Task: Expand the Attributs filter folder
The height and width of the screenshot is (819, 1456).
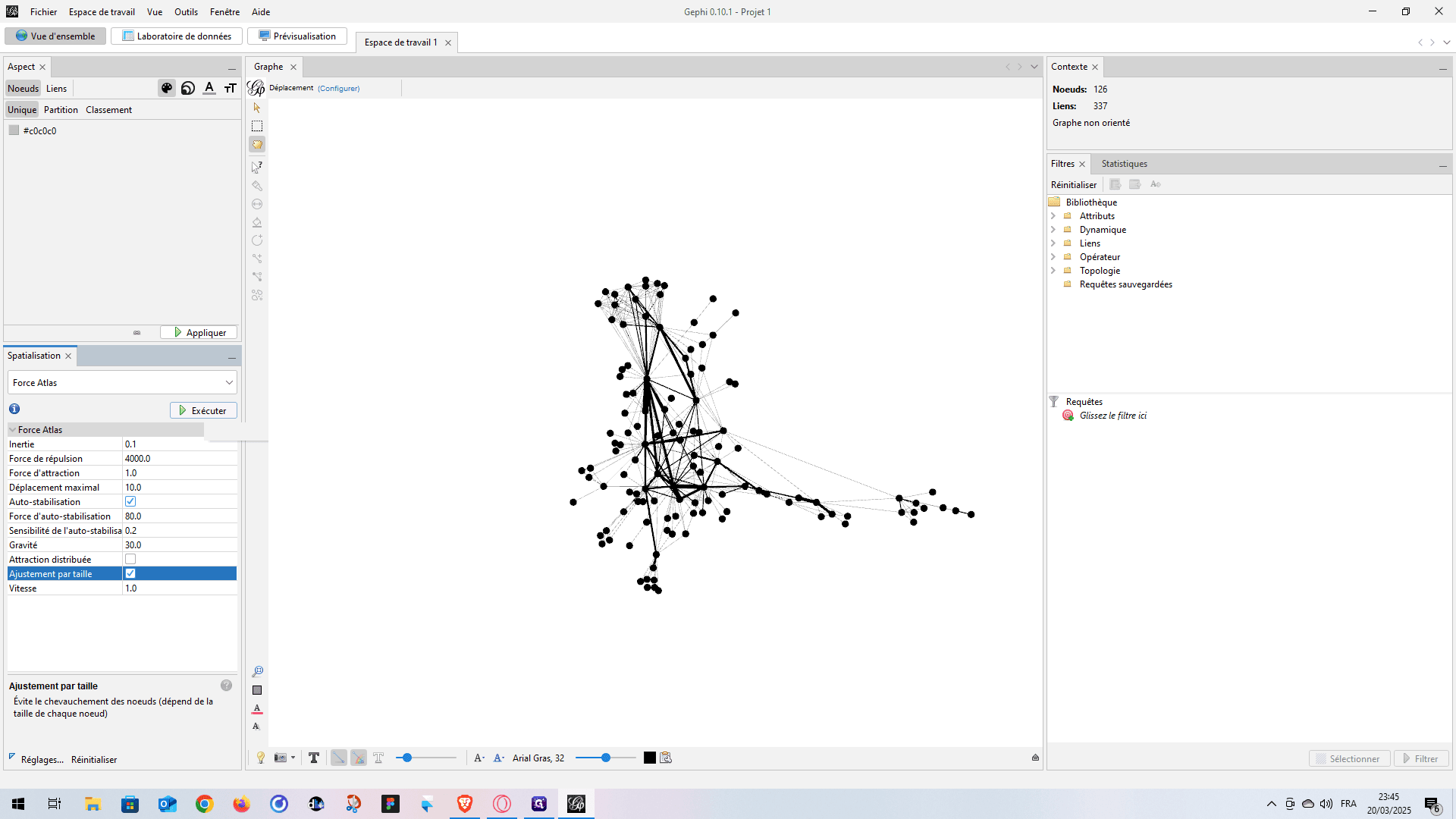Action: (x=1053, y=216)
